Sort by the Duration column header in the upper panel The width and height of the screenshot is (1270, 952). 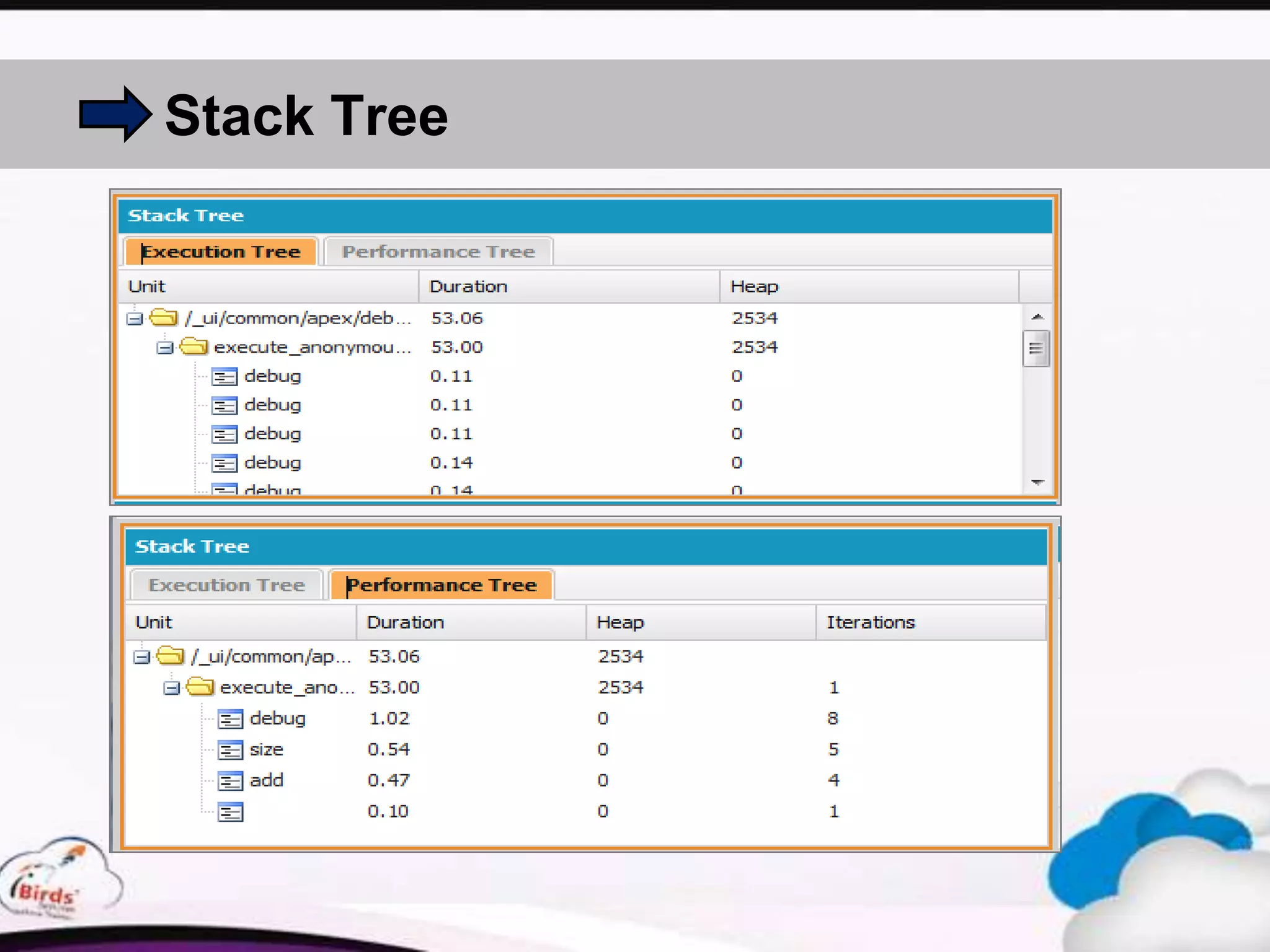(x=468, y=286)
